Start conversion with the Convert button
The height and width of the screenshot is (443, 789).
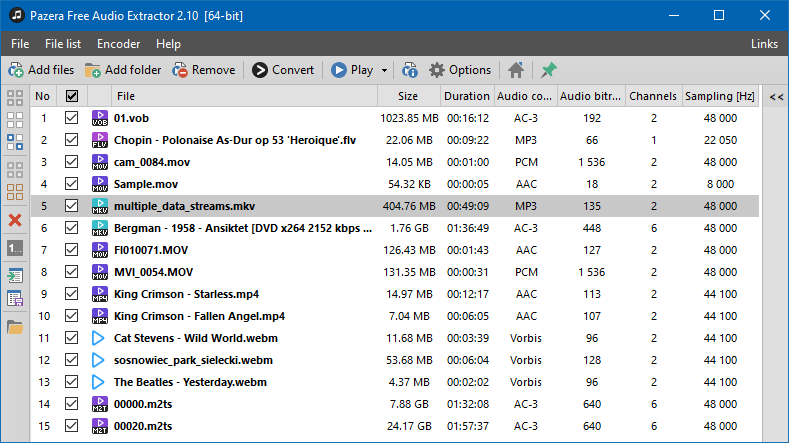[x=283, y=70]
